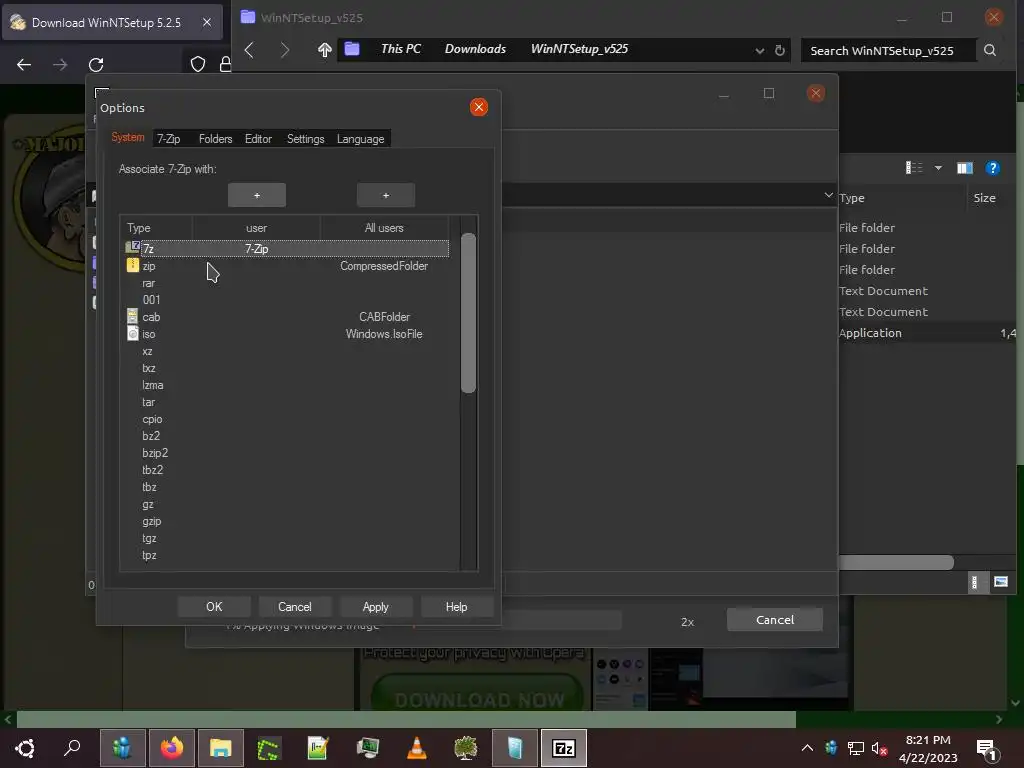The height and width of the screenshot is (768, 1024).
Task: Open the Start menu on the taskbar
Action: pos(25,748)
